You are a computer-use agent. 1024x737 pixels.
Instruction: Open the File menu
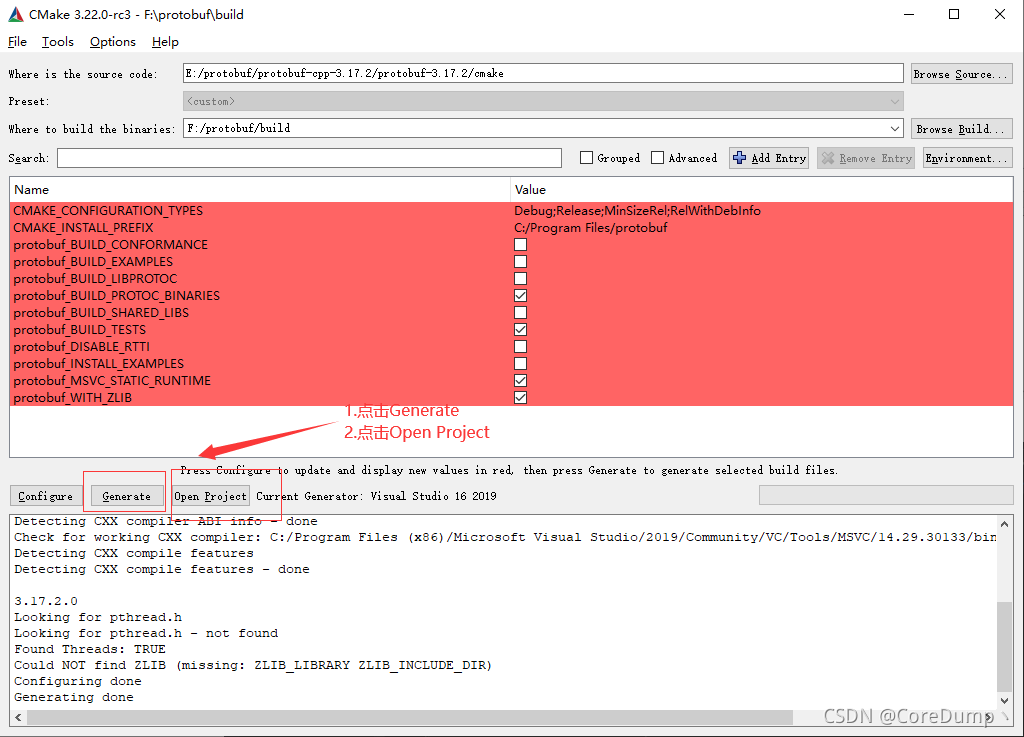coord(18,42)
